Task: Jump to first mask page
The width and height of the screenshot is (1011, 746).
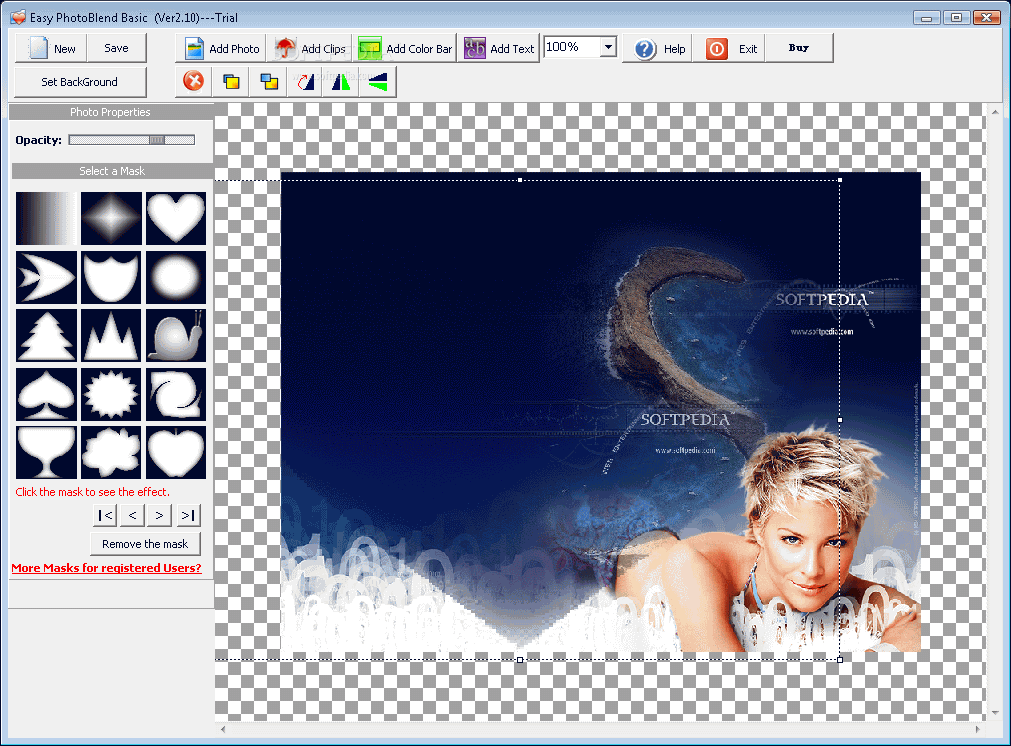Action: coord(105,515)
